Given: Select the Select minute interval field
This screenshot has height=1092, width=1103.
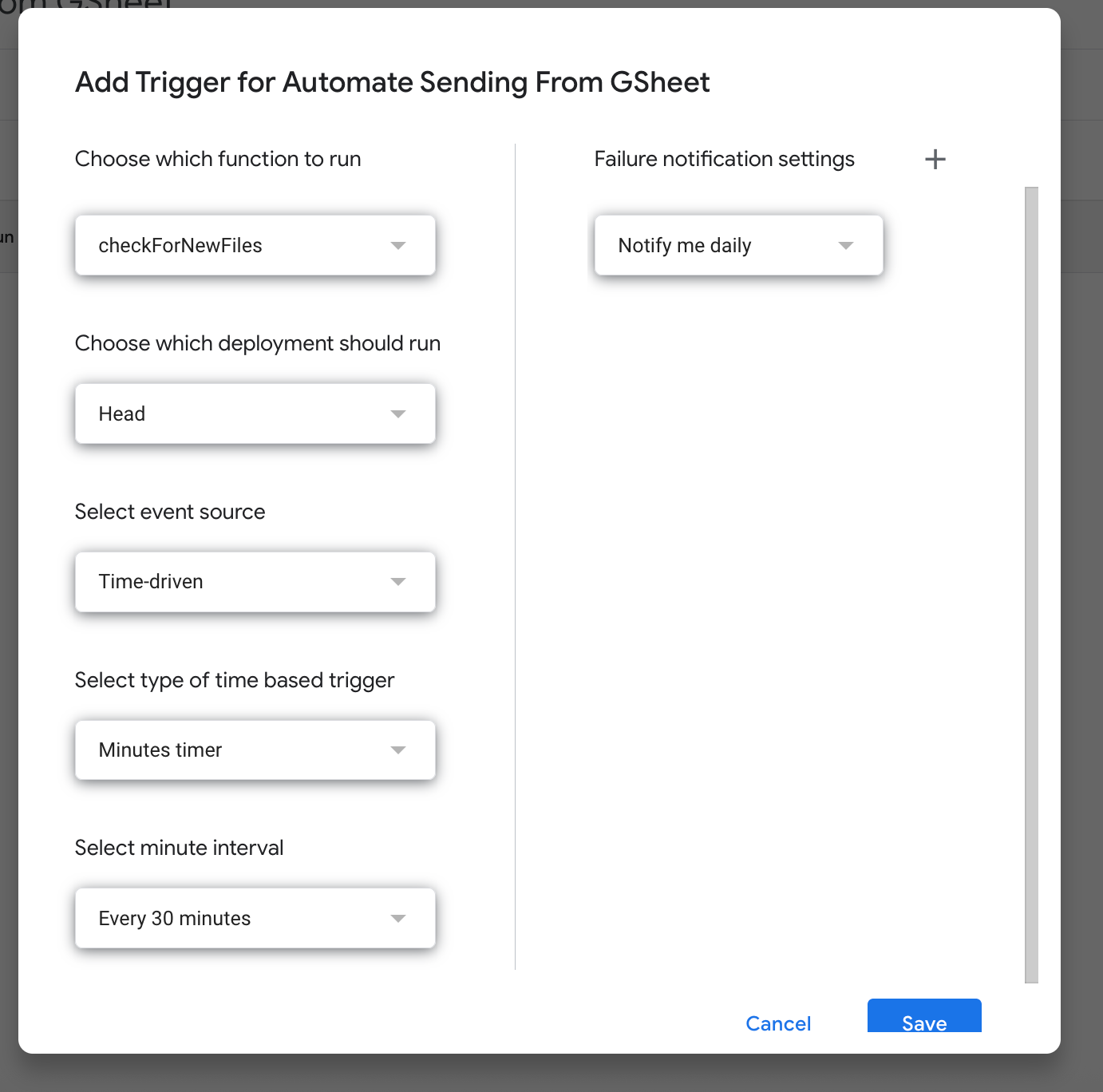Looking at the screenshot, I should [255, 918].
